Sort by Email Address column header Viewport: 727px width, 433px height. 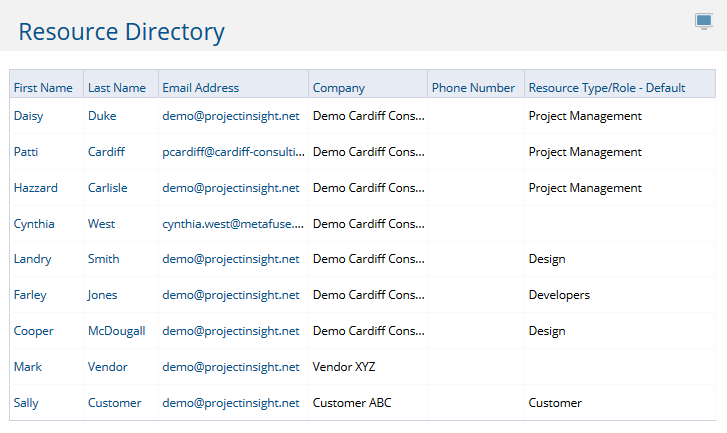pyautogui.click(x=200, y=88)
